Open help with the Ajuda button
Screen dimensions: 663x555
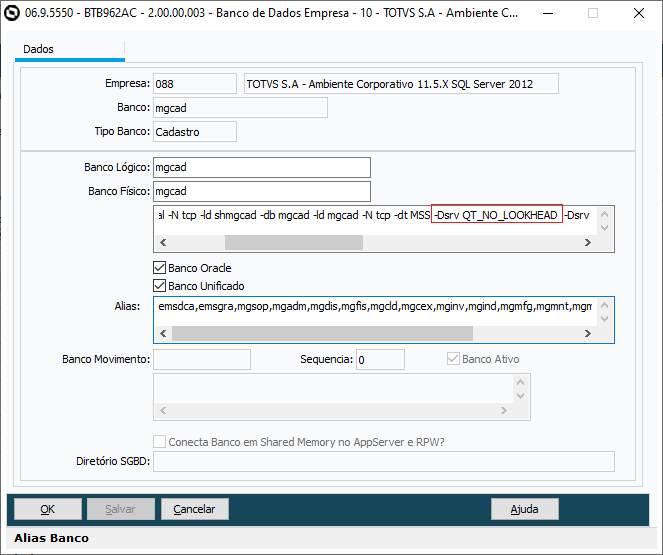tap(524, 509)
